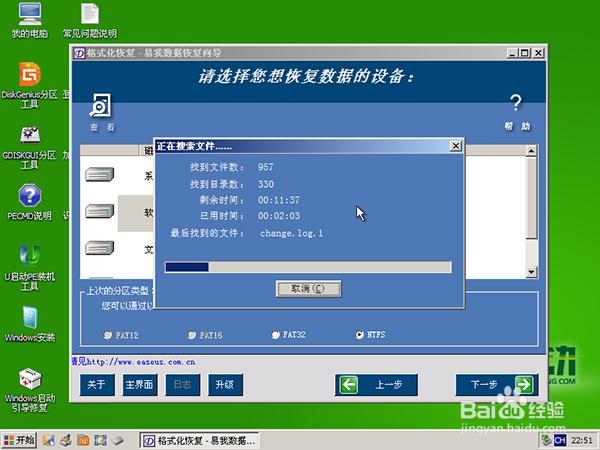Maximize the 格式化恢复 wizard window
The width and height of the screenshot is (600, 450).
(x=525, y=53)
